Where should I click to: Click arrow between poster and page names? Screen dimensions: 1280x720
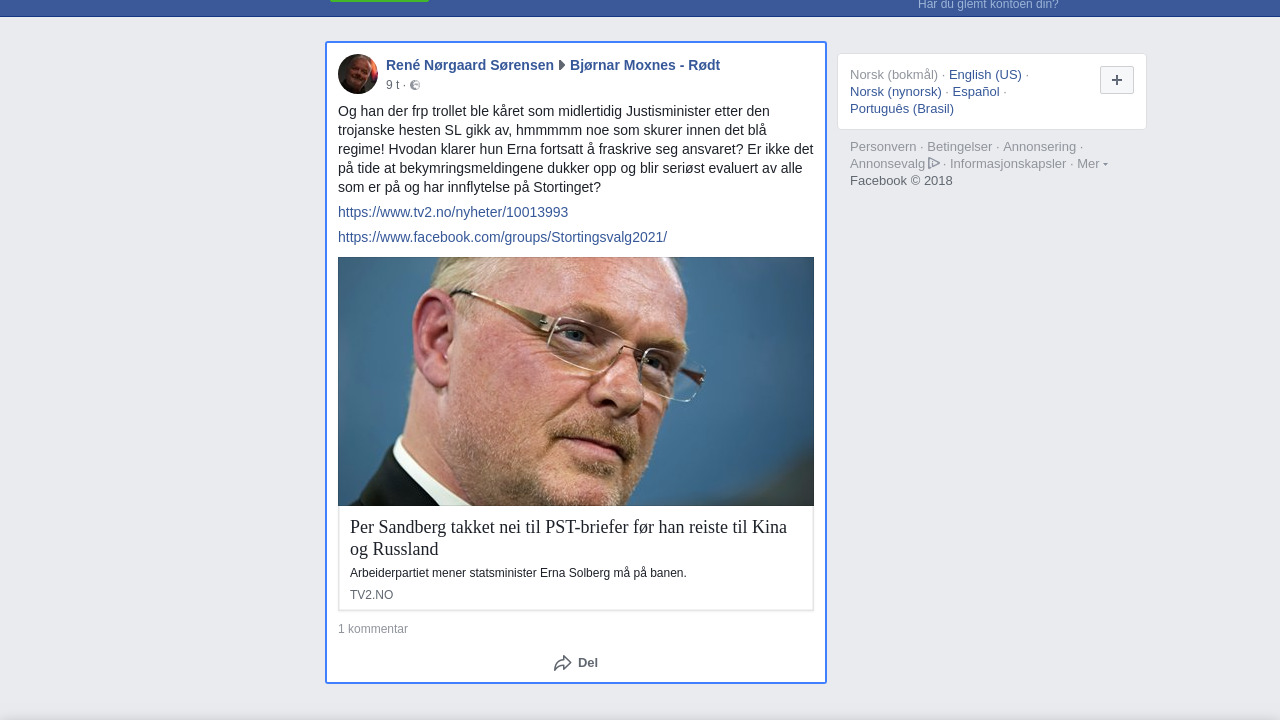(562, 65)
